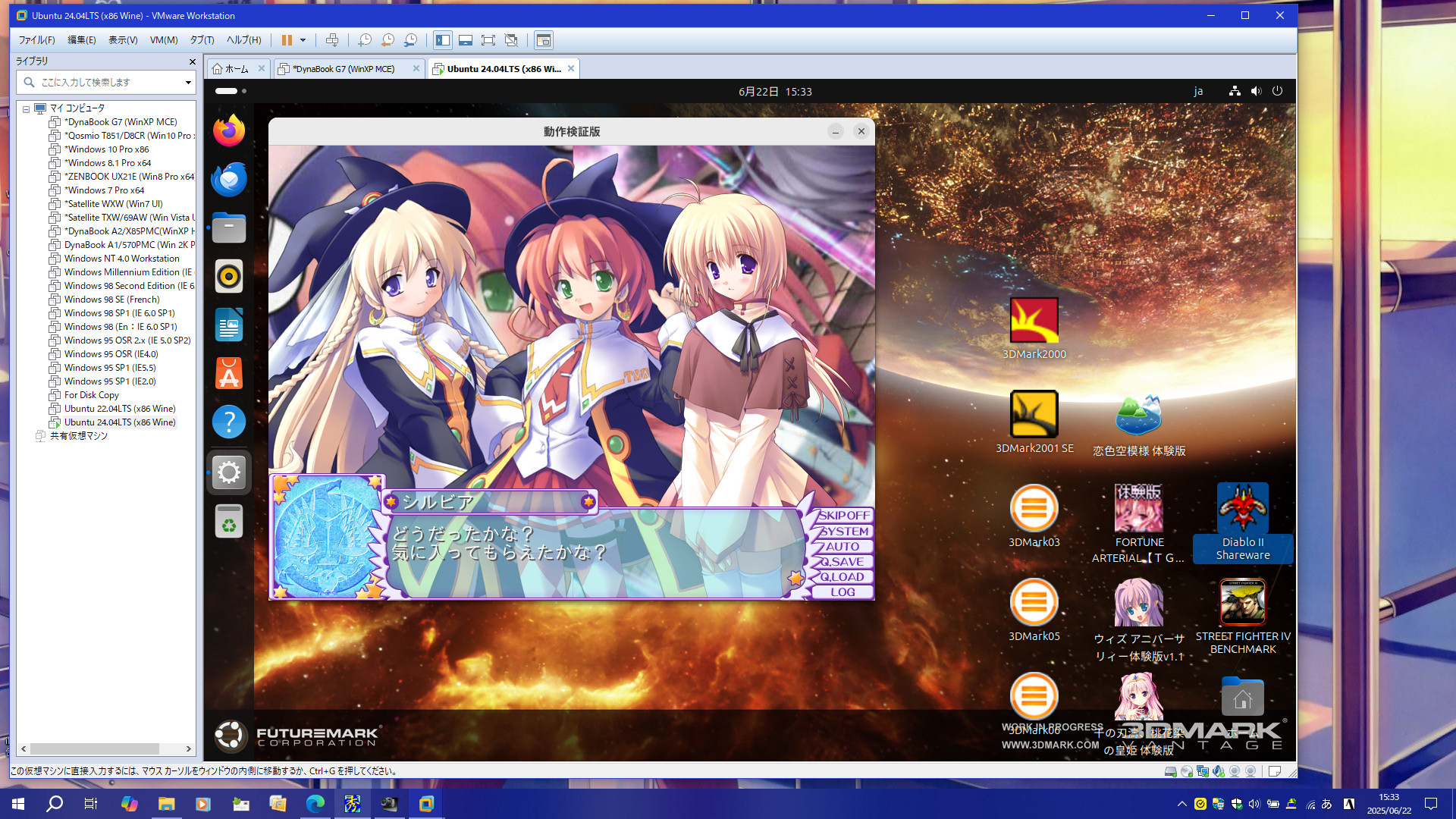
Task: Open Settings gear in the dock
Action: tap(229, 472)
